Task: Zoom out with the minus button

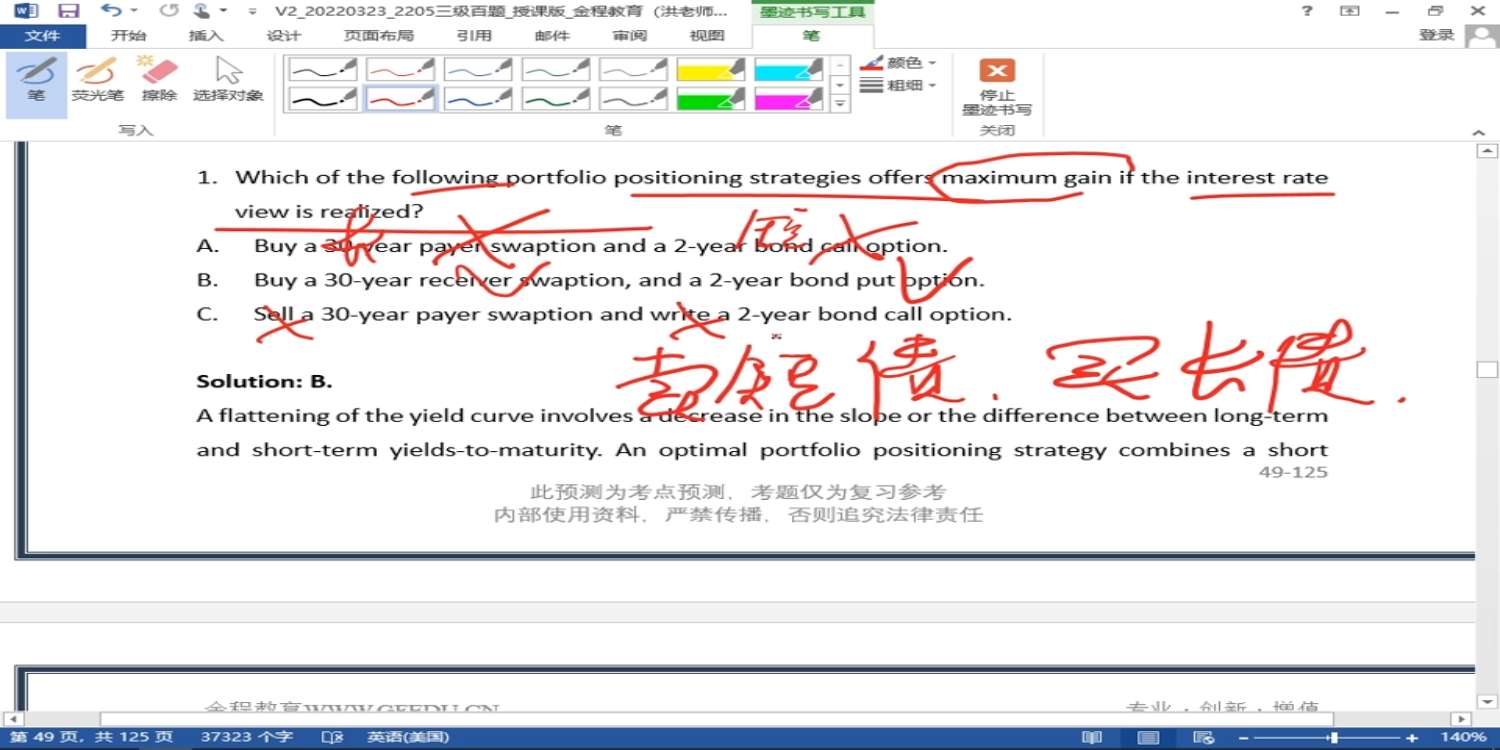Action: click(1245, 738)
